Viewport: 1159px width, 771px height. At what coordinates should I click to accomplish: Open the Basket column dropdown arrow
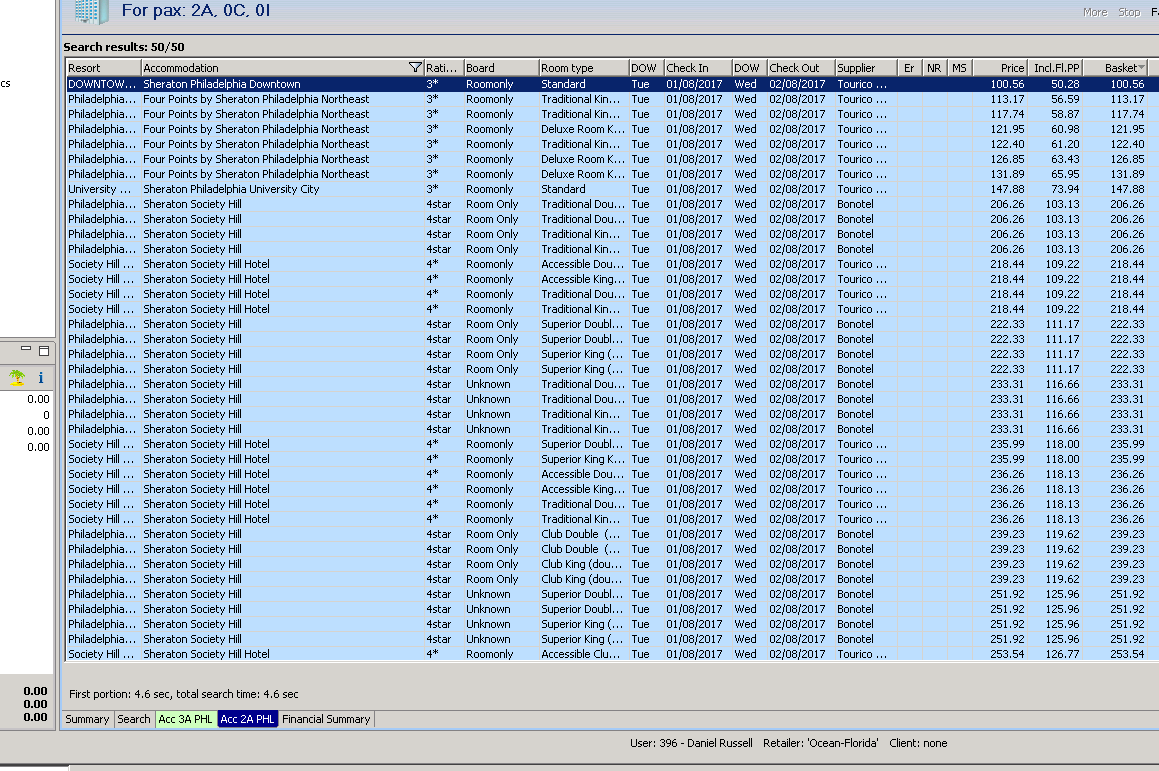point(1141,67)
